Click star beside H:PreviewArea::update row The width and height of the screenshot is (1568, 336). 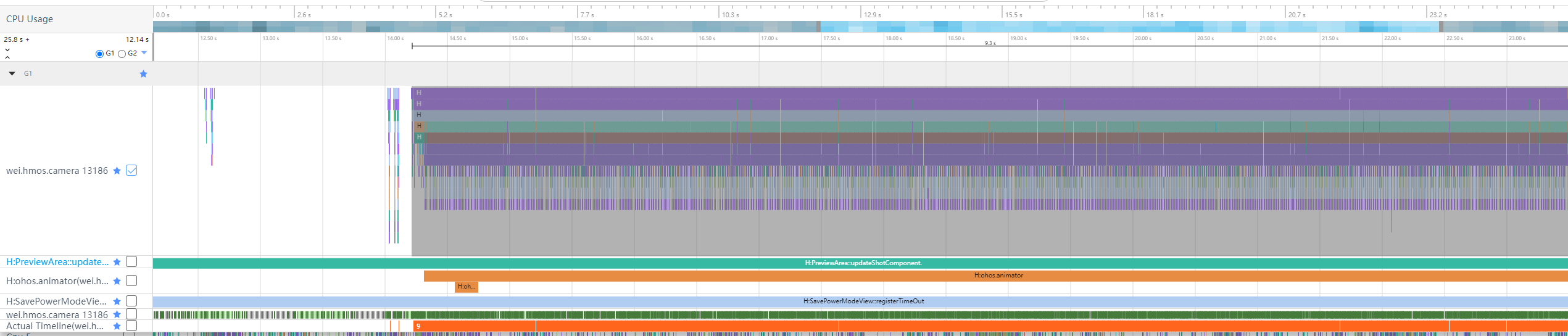[x=117, y=262]
